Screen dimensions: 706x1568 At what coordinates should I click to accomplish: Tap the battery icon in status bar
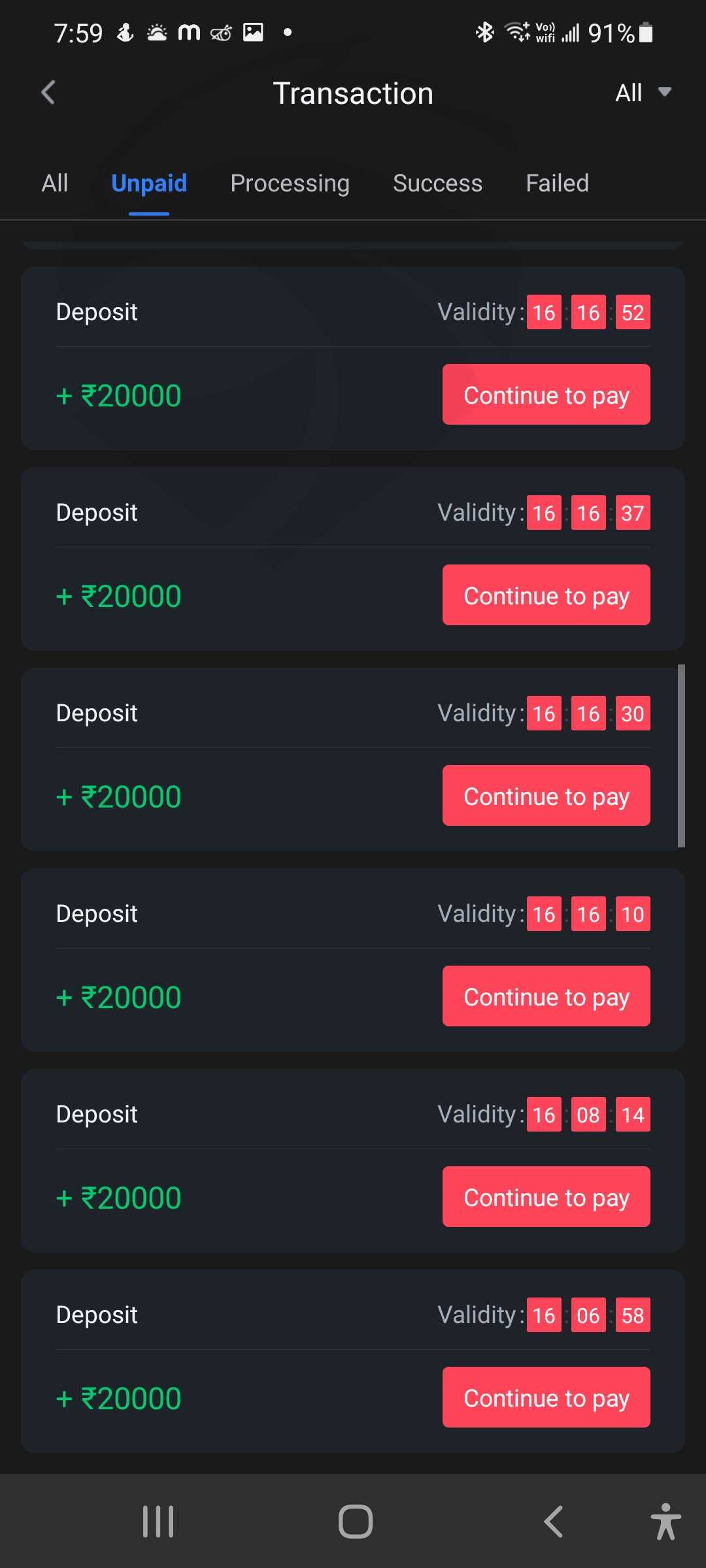(x=646, y=32)
